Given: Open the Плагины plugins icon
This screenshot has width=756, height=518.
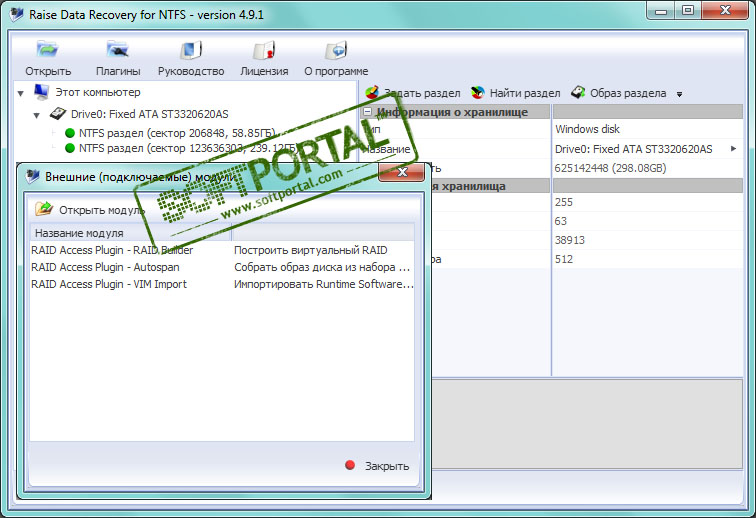Looking at the screenshot, I should point(117,50).
